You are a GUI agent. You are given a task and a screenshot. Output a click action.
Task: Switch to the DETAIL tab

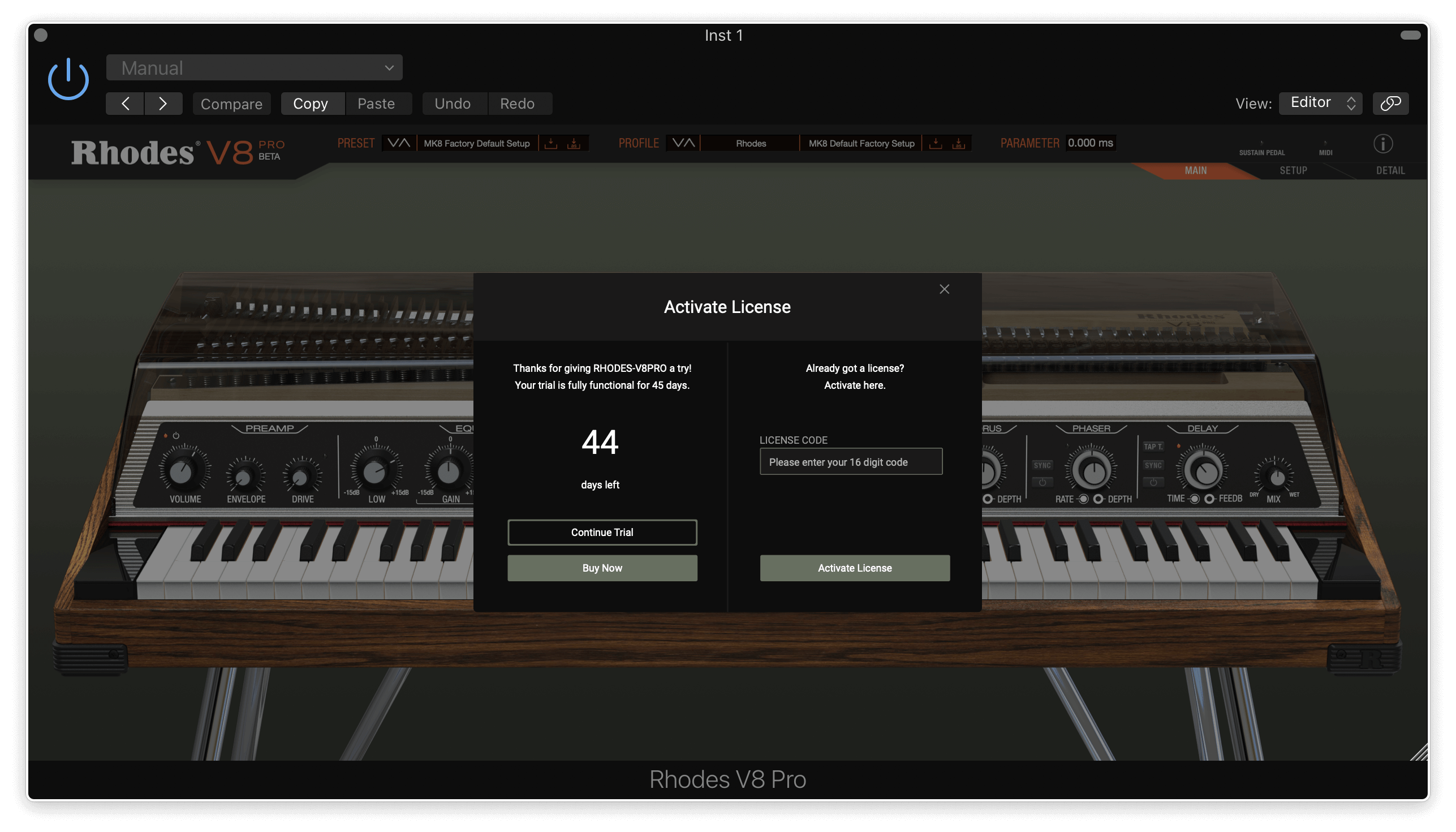1390,170
